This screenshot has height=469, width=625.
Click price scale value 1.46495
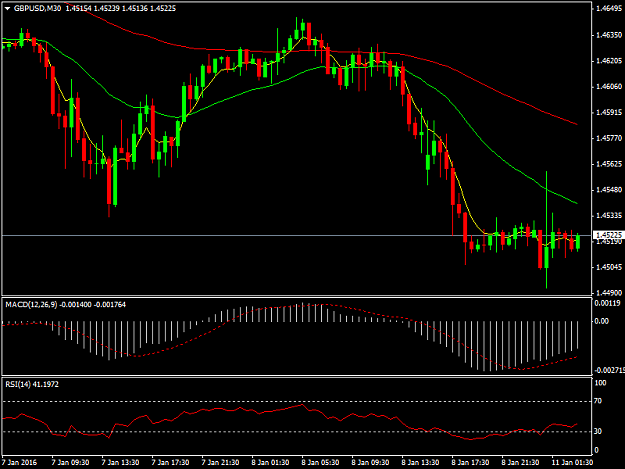click(x=608, y=9)
